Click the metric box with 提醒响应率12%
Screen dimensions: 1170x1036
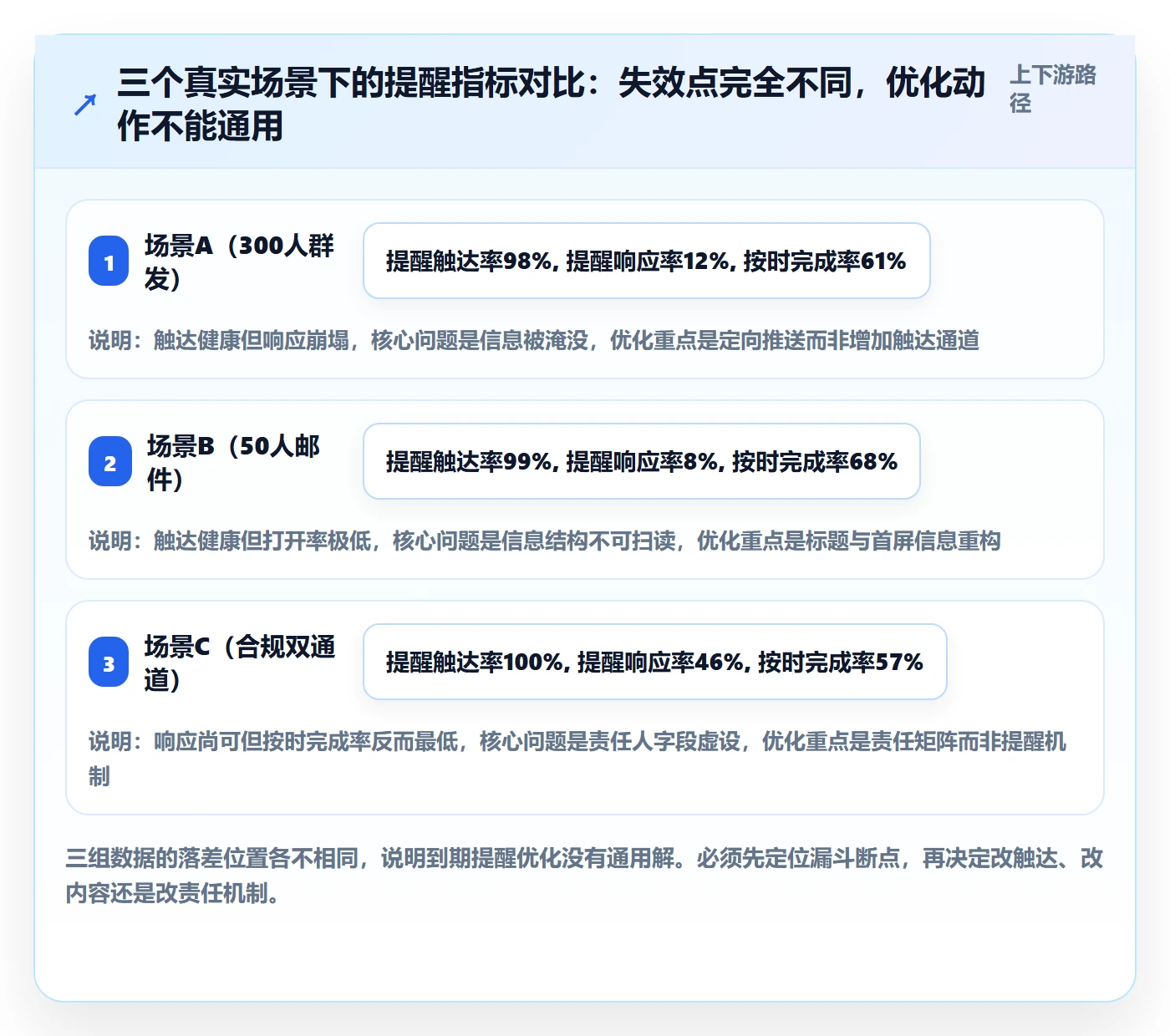click(647, 261)
